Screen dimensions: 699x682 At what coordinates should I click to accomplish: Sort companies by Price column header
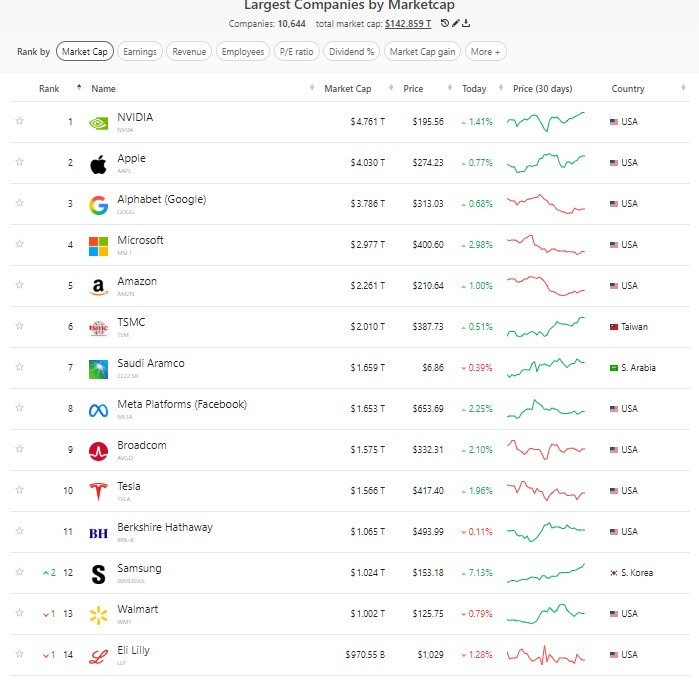coord(413,89)
